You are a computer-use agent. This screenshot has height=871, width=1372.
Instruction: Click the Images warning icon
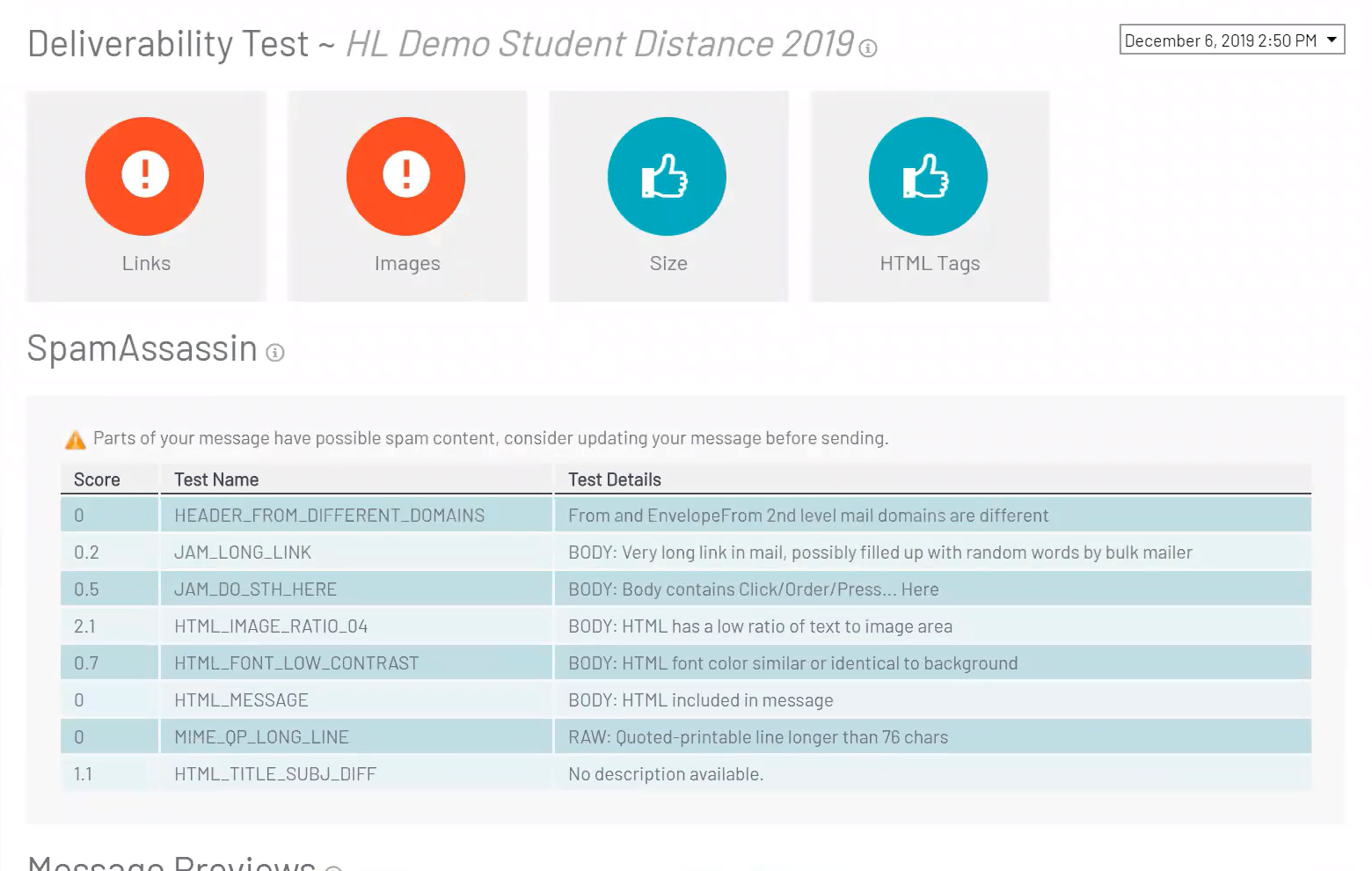tap(405, 176)
